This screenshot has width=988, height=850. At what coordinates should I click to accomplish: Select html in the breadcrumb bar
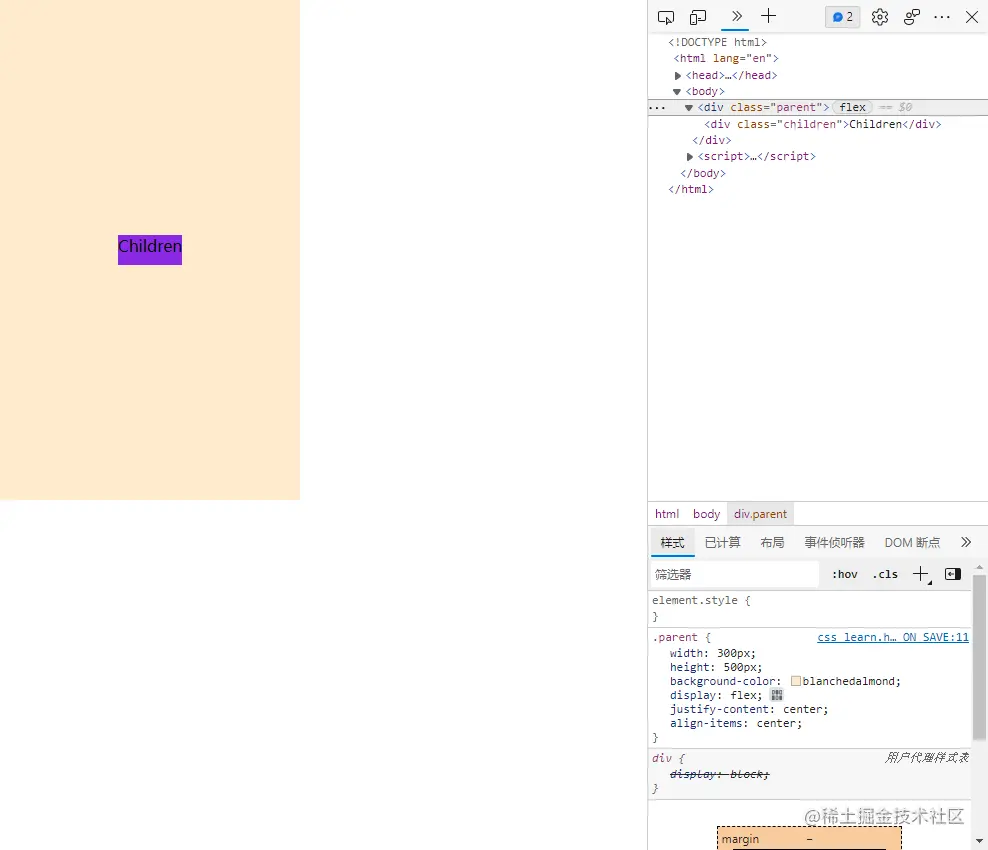click(667, 514)
